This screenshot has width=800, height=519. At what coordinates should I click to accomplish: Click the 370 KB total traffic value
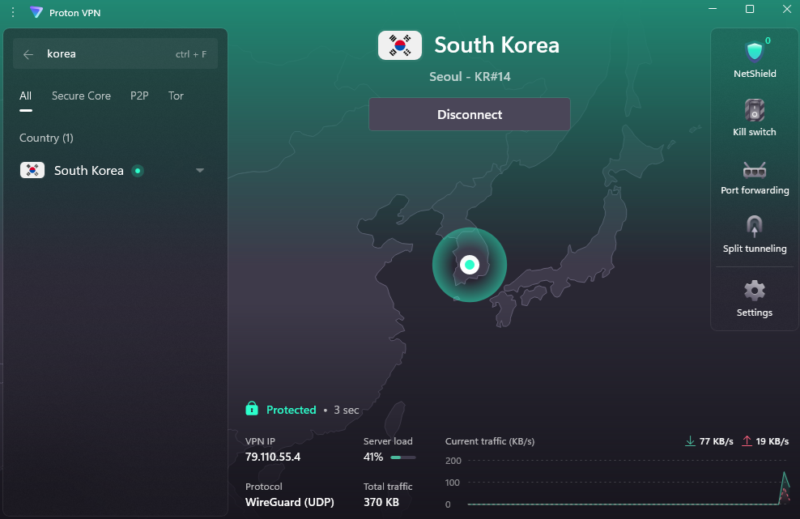(381, 502)
